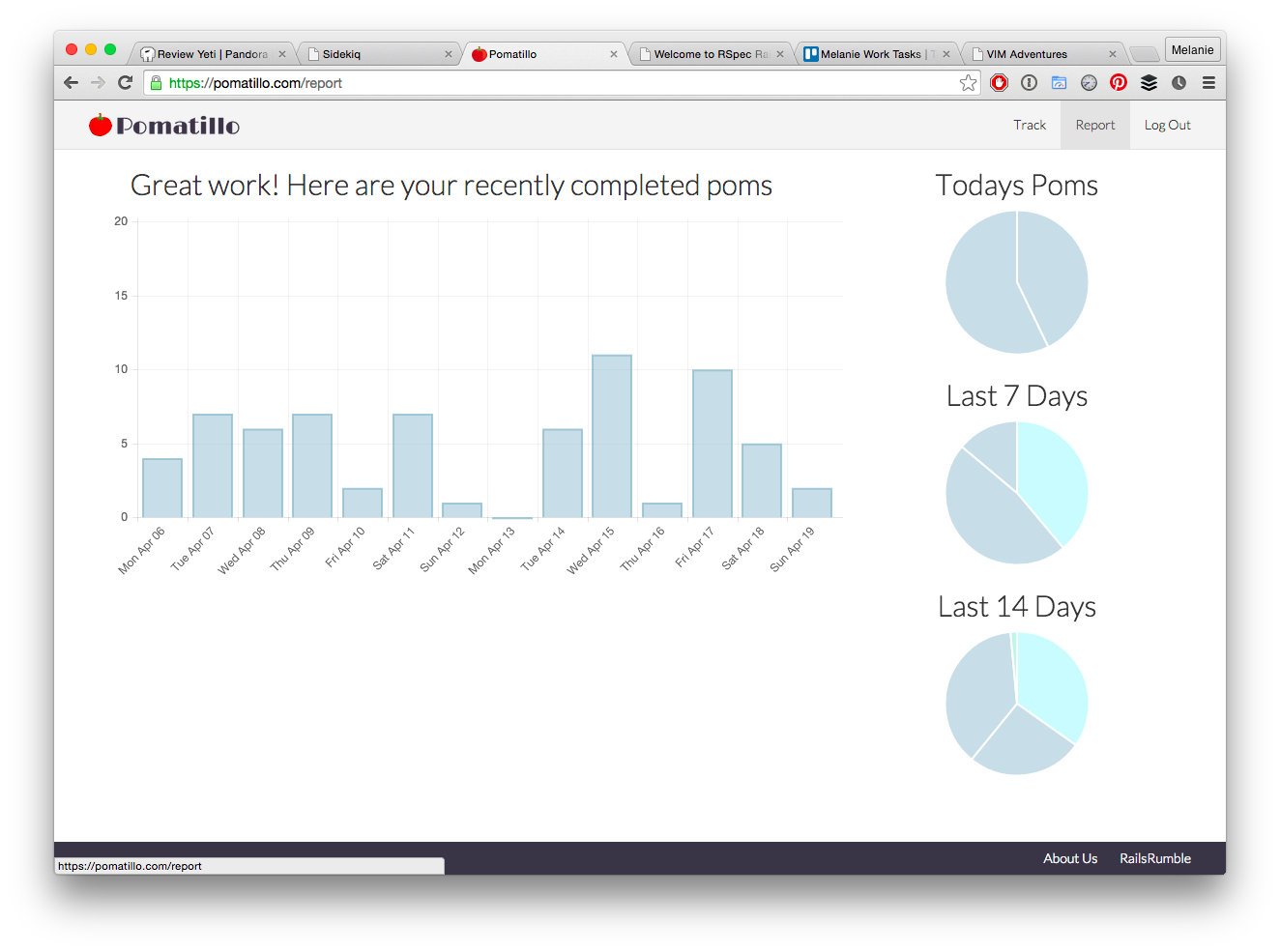Close the Welcome to RSpec tab
The image size is (1280, 952).
point(780,54)
